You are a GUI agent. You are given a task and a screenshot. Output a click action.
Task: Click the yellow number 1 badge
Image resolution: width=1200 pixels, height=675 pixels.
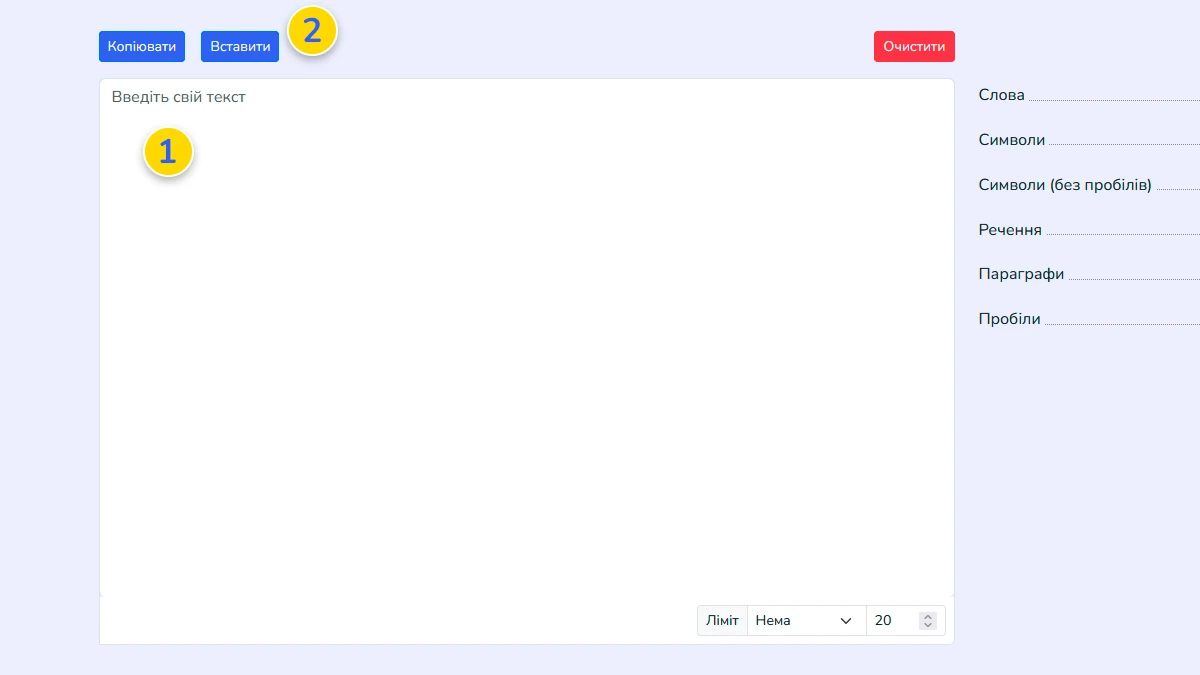coord(168,152)
